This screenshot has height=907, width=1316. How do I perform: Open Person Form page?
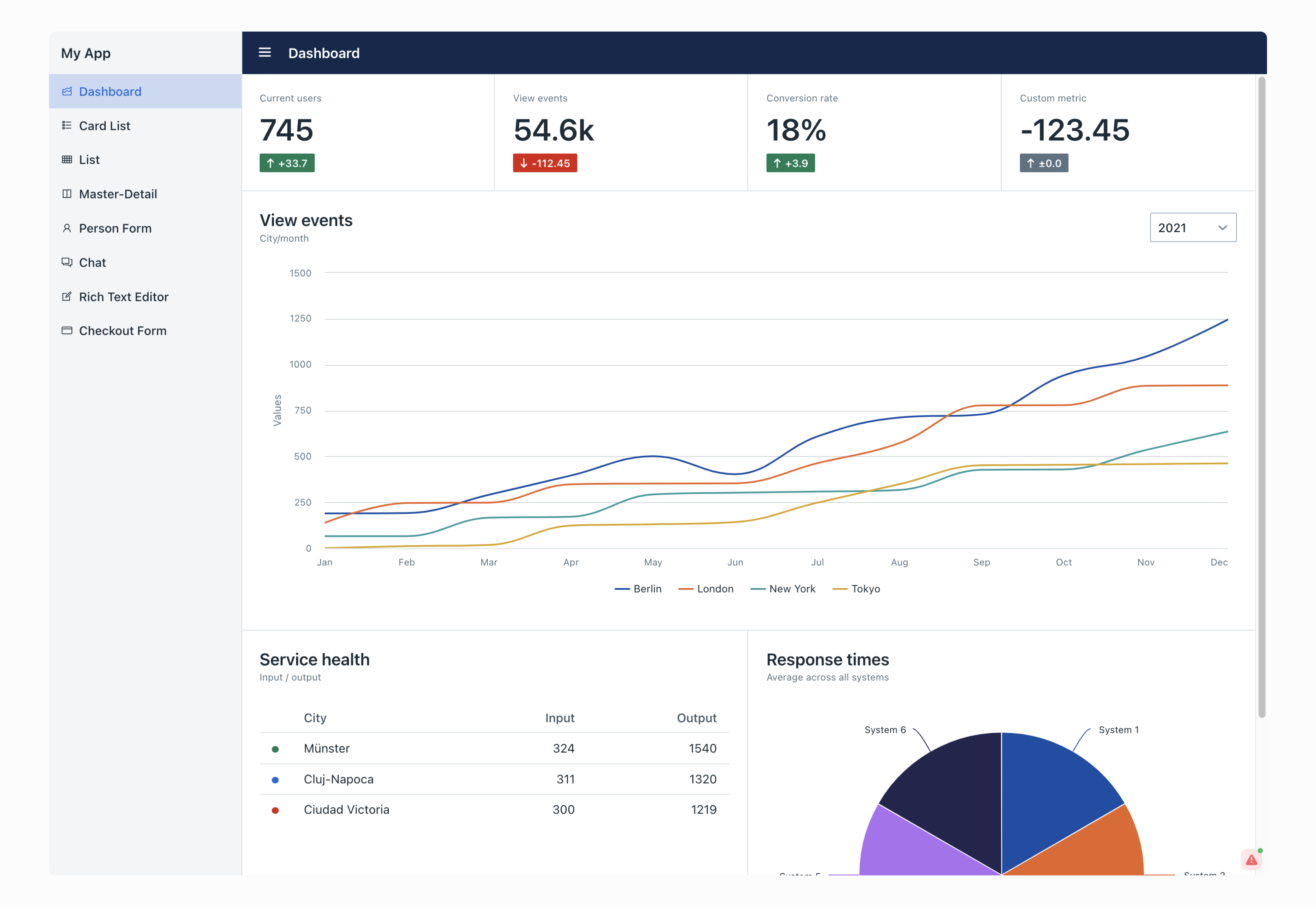coord(145,228)
